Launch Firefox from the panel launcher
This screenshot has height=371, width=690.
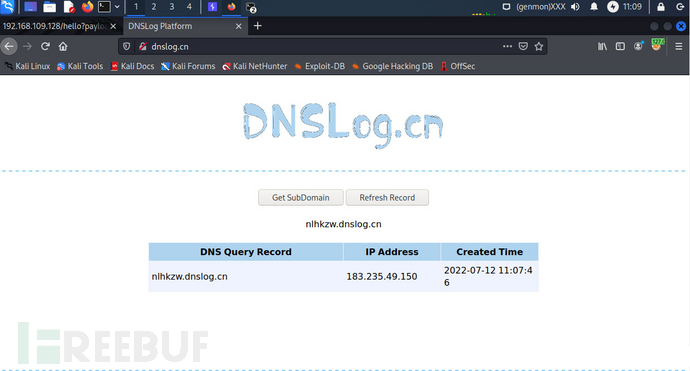87,7
